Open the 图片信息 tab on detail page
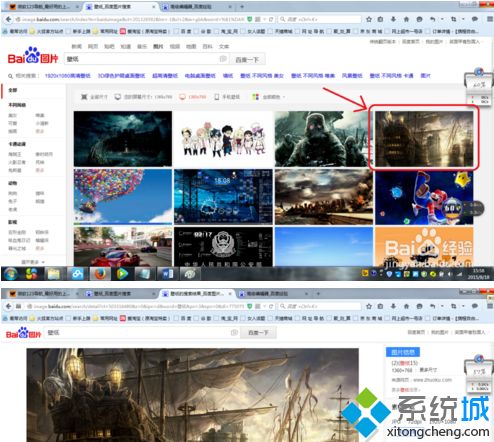Viewport: 494px width, 442px height. point(403,352)
